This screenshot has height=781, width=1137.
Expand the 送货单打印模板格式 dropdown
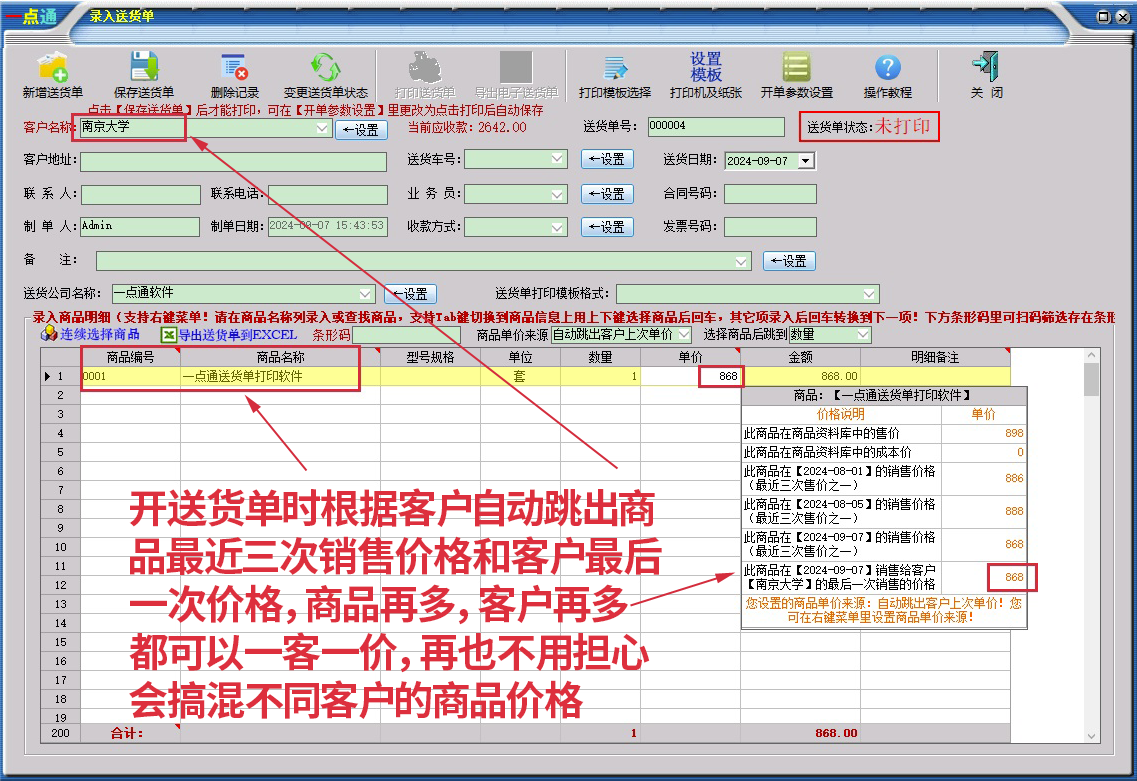[x=869, y=293]
